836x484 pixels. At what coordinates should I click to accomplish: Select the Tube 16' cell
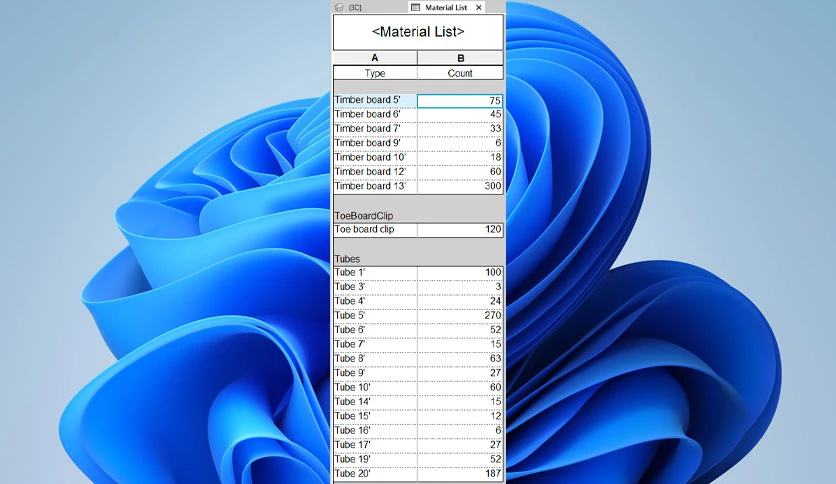[375, 431]
